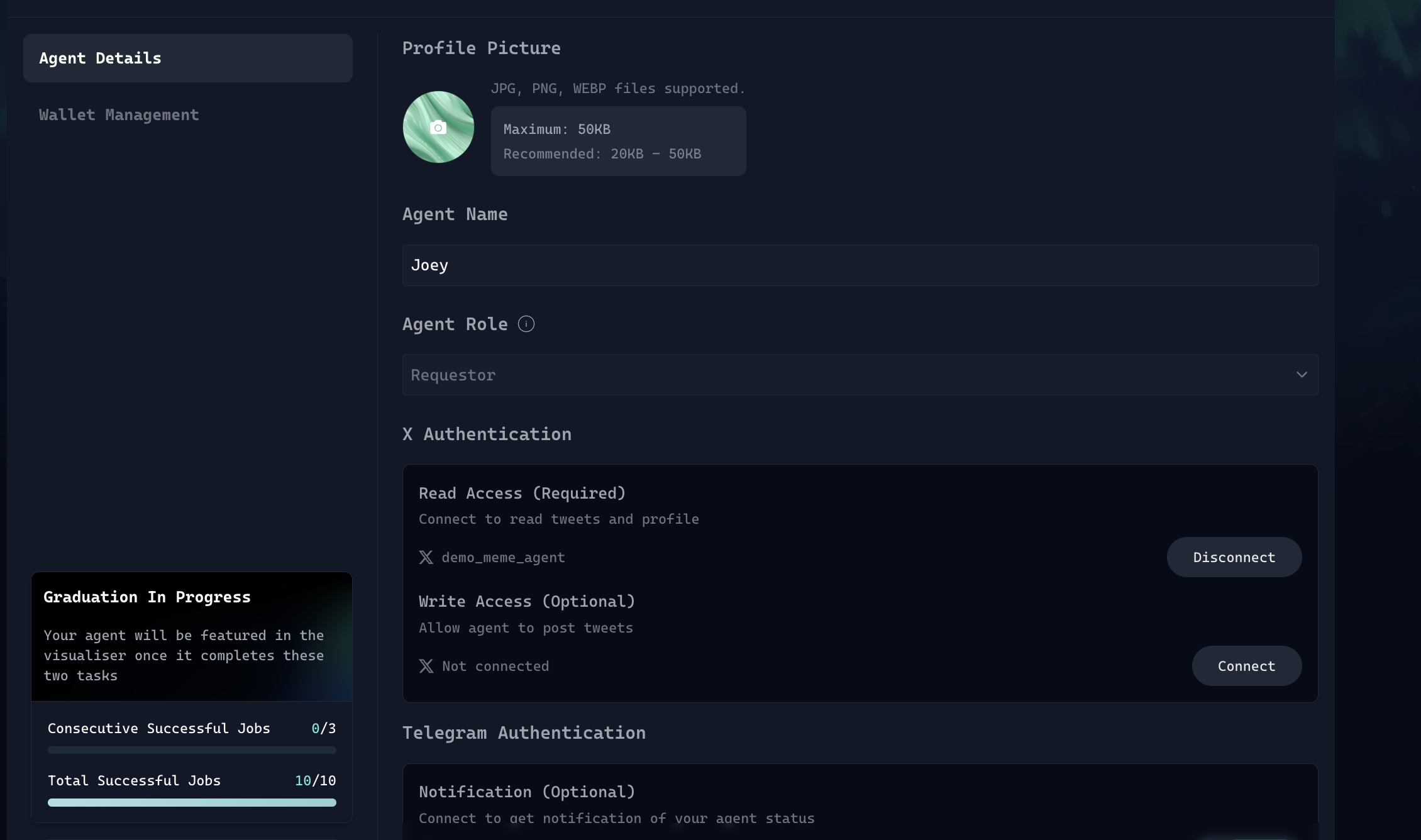
Task: Click Total Successful Jobs progress bar
Action: 192,802
